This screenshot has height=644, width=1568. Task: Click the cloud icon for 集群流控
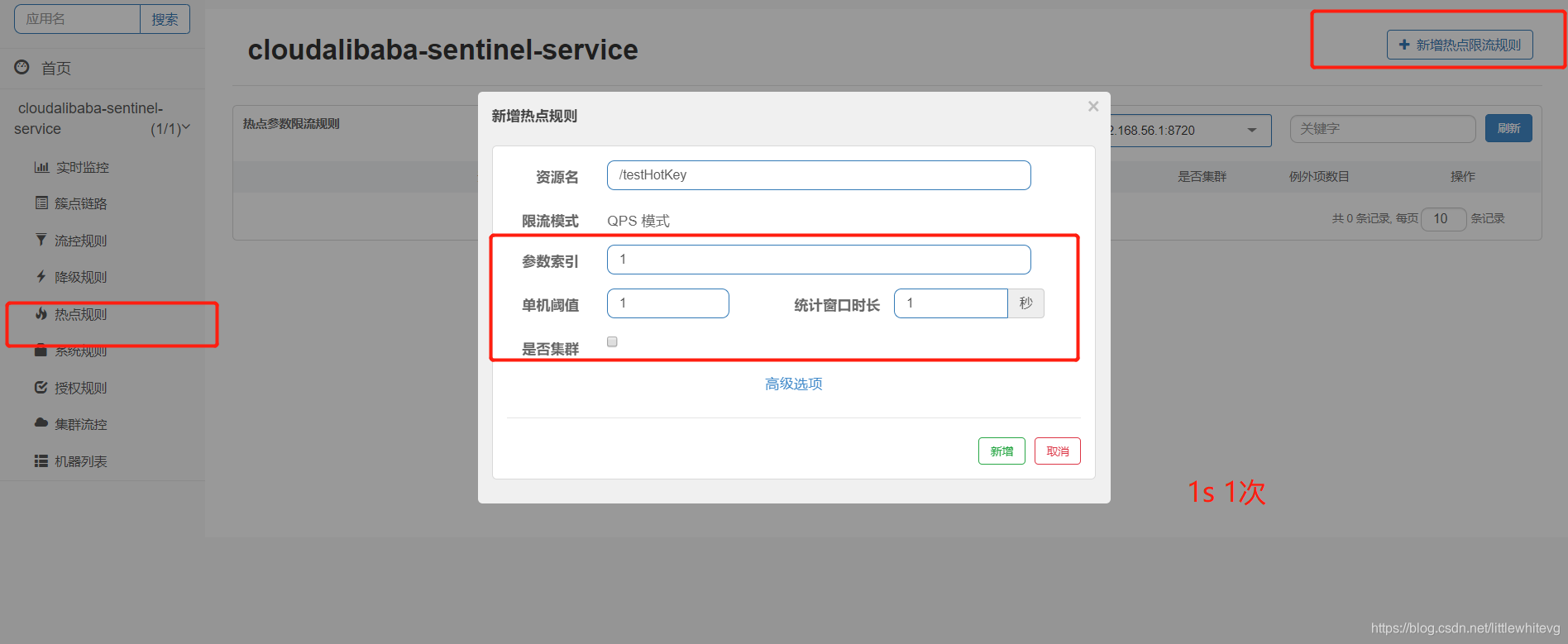pyautogui.click(x=41, y=422)
